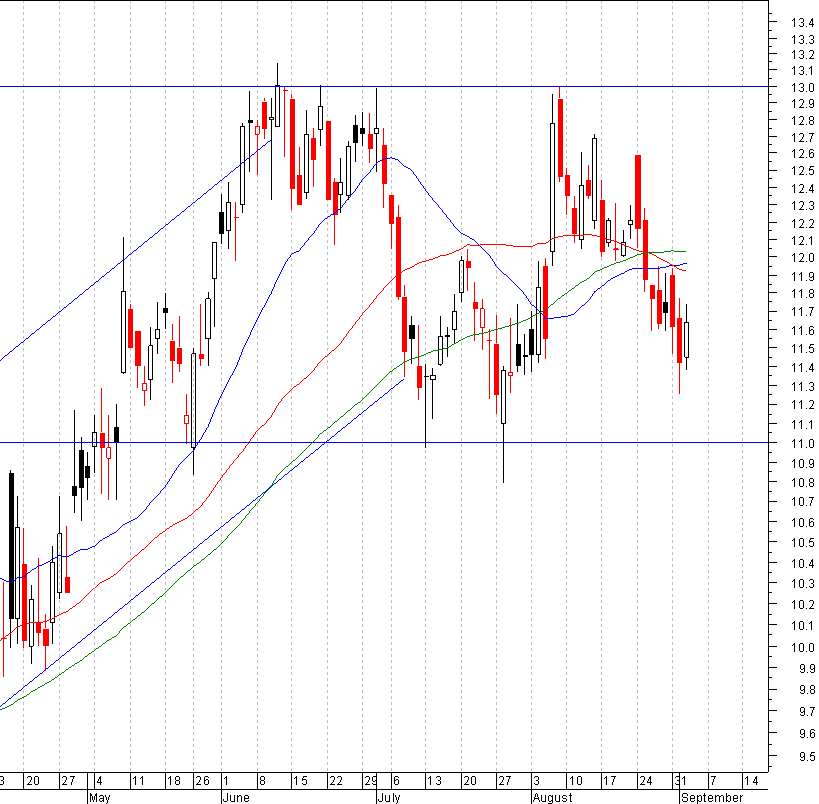The image size is (819, 804).
Task: Click the 9.5 price axis label
Action: click(806, 756)
